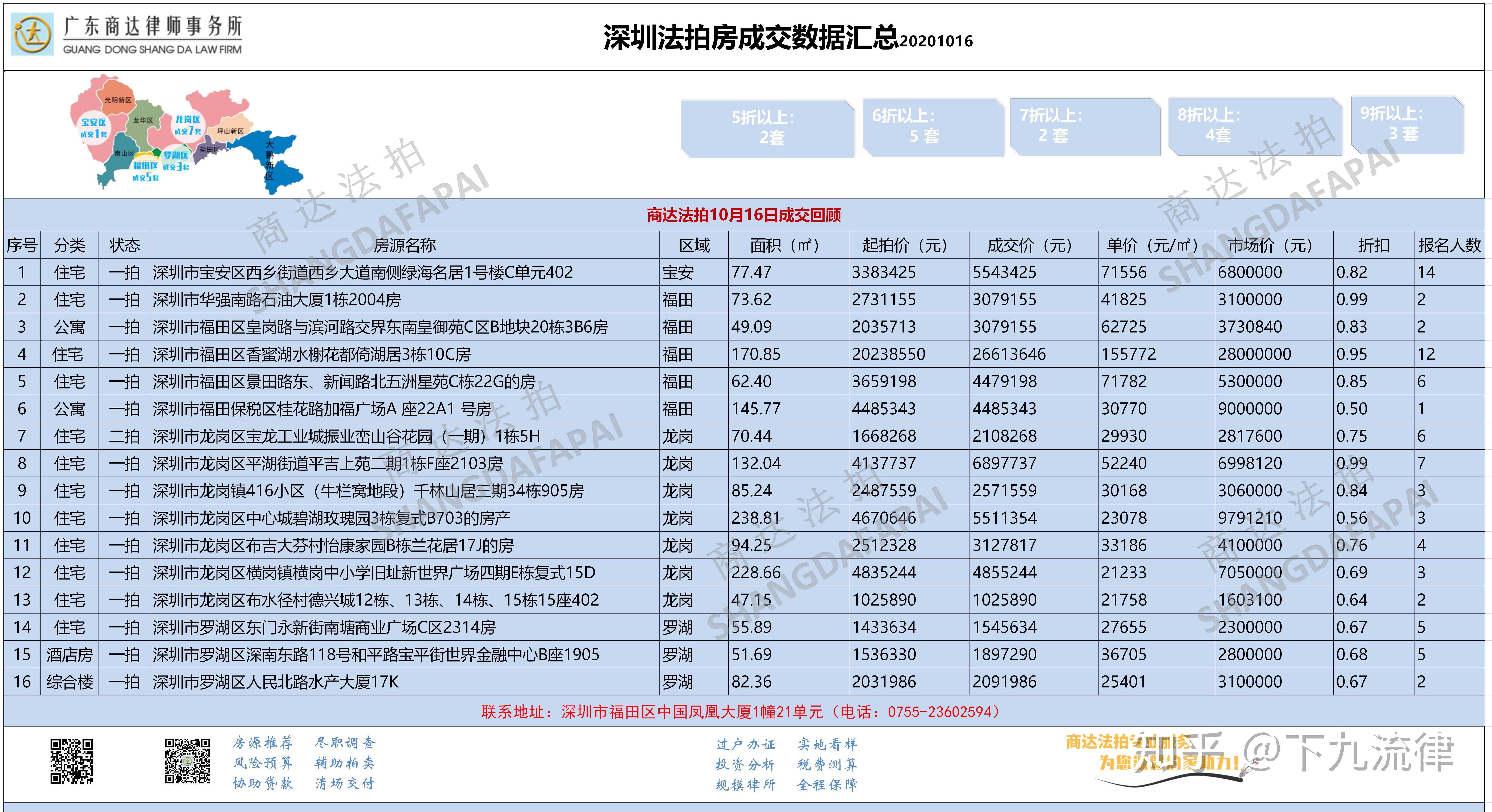Select the listing '深圳市华强南路石油大厦1栋2004房'

(x=277, y=300)
